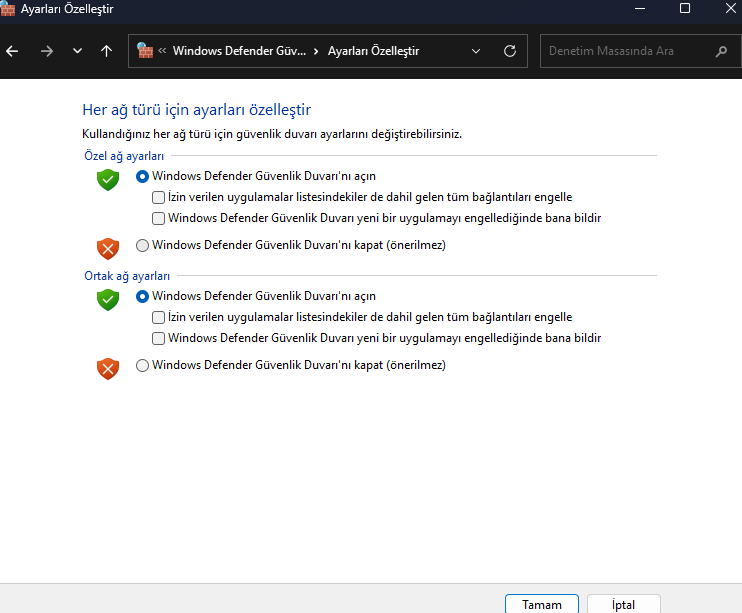Open the recent locations chevron dropdown

point(77,51)
